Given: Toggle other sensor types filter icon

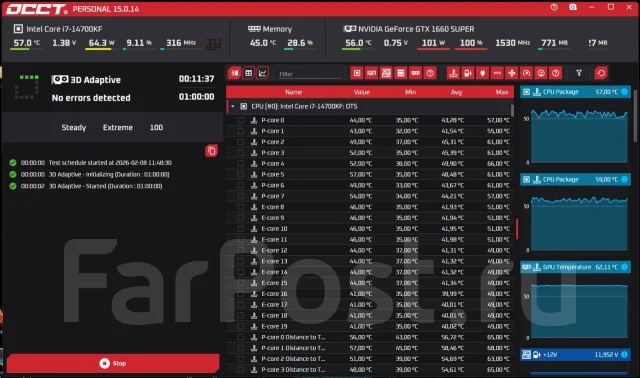Looking at the screenshot, I should click(556, 73).
